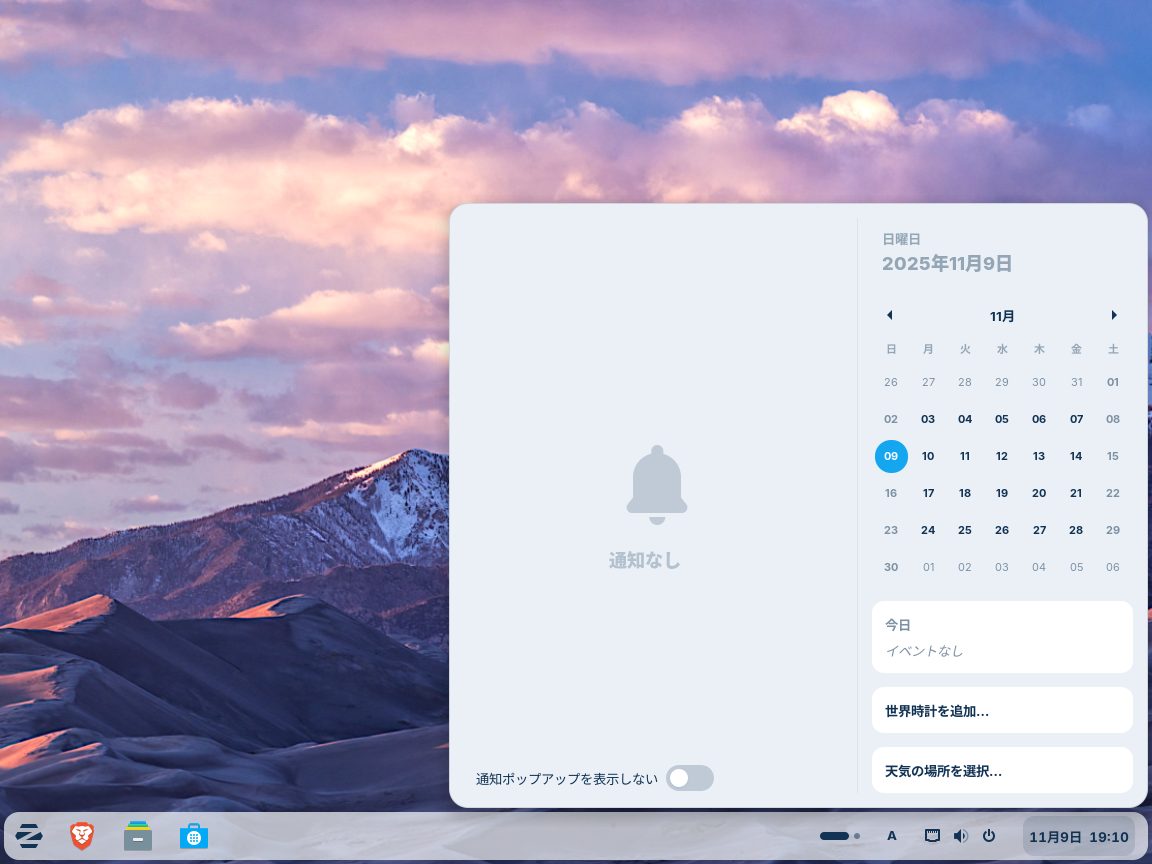This screenshot has height=864, width=1152.
Task: Click the power icon in the tray
Action: coord(989,836)
